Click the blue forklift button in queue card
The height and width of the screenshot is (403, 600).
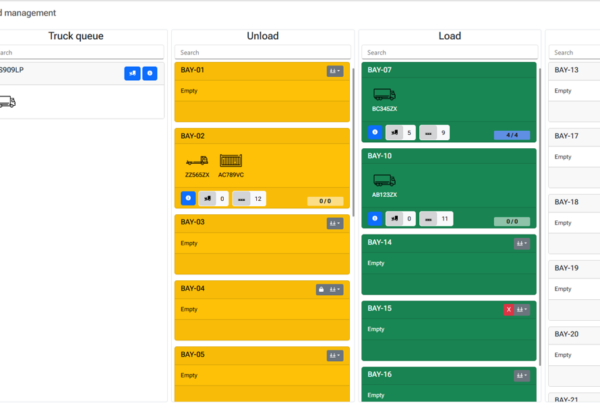132,73
